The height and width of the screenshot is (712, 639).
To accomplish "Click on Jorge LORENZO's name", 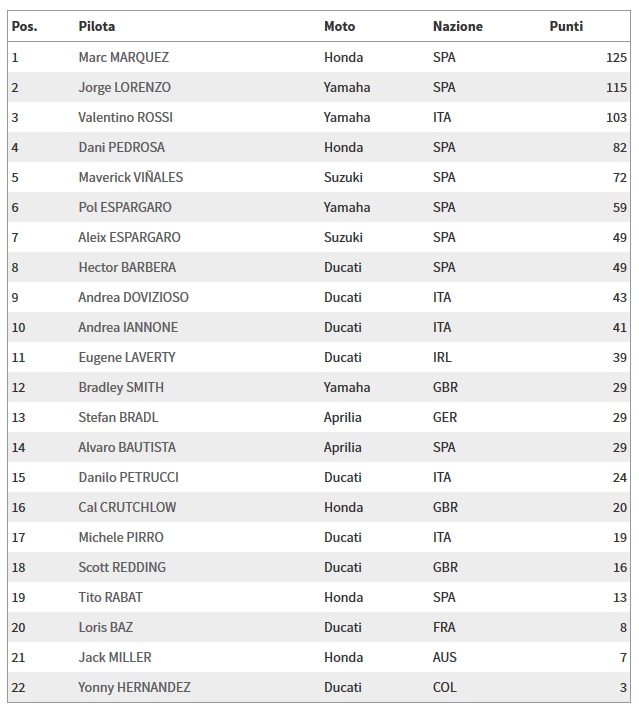I will [x=124, y=87].
